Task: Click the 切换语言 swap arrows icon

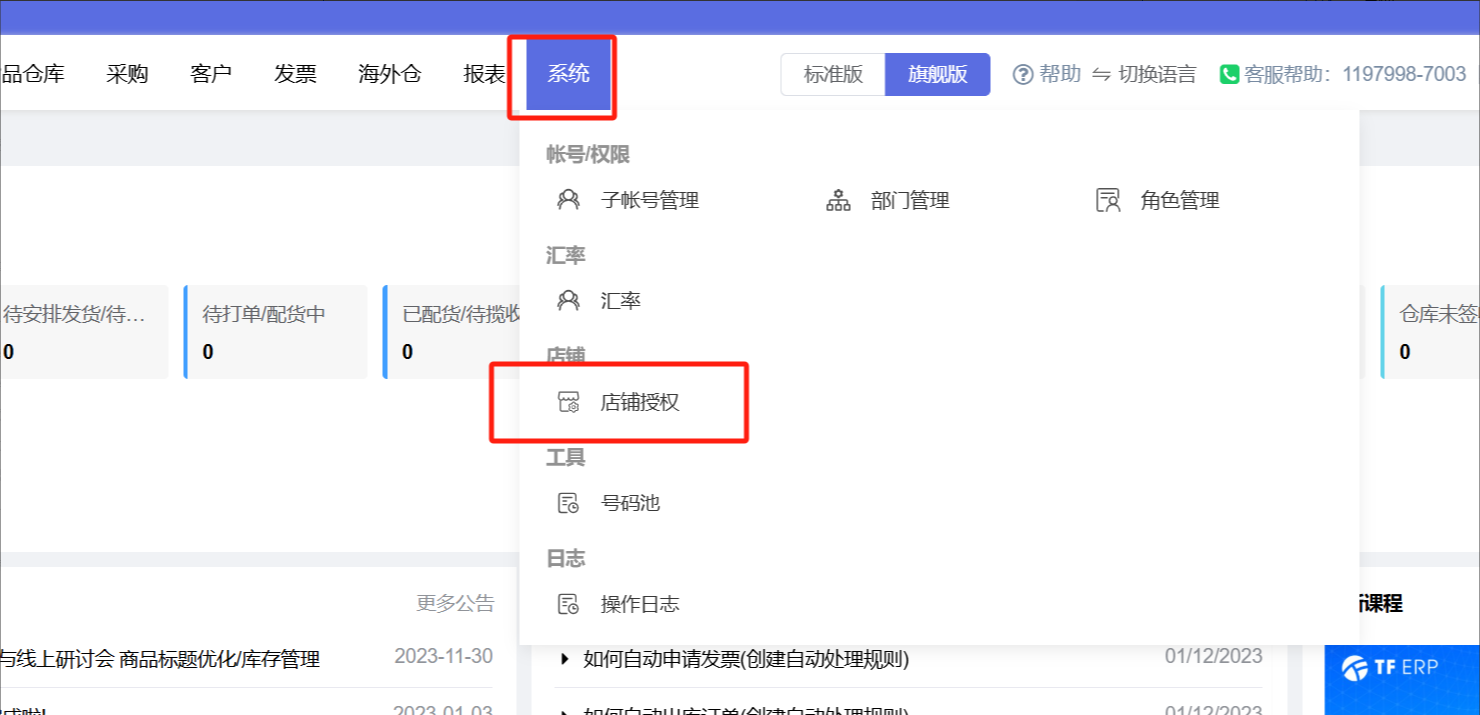Action: click(x=1101, y=74)
